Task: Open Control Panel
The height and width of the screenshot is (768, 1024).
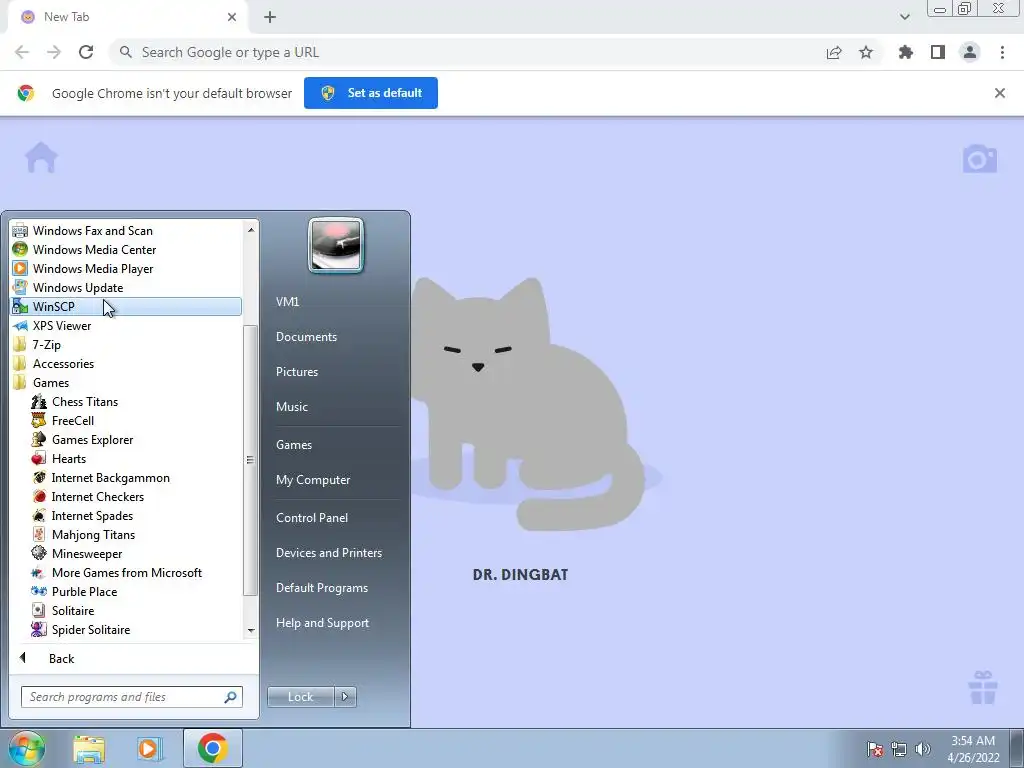Action: (312, 517)
